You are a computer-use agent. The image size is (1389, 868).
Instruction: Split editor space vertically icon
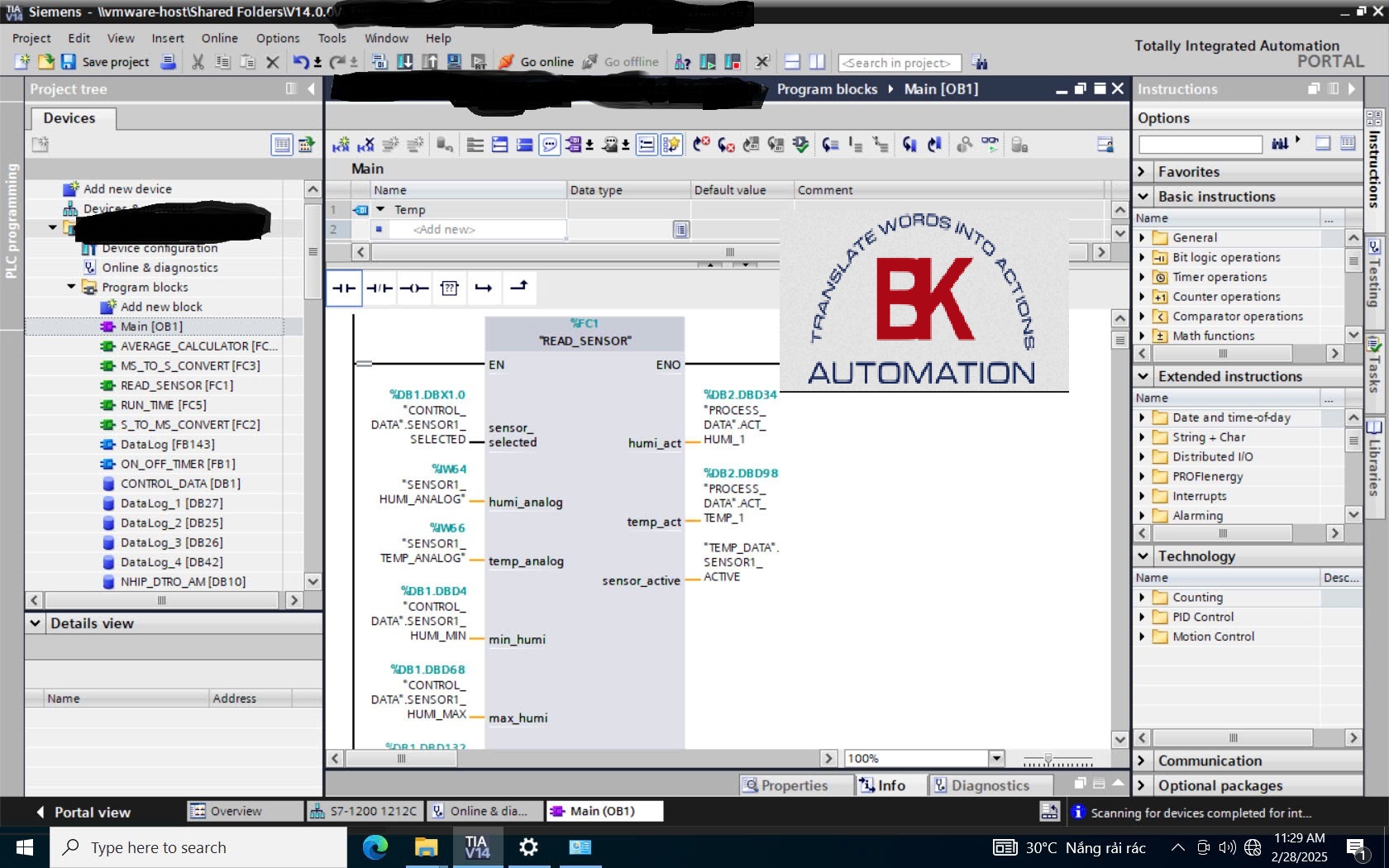[817, 62]
